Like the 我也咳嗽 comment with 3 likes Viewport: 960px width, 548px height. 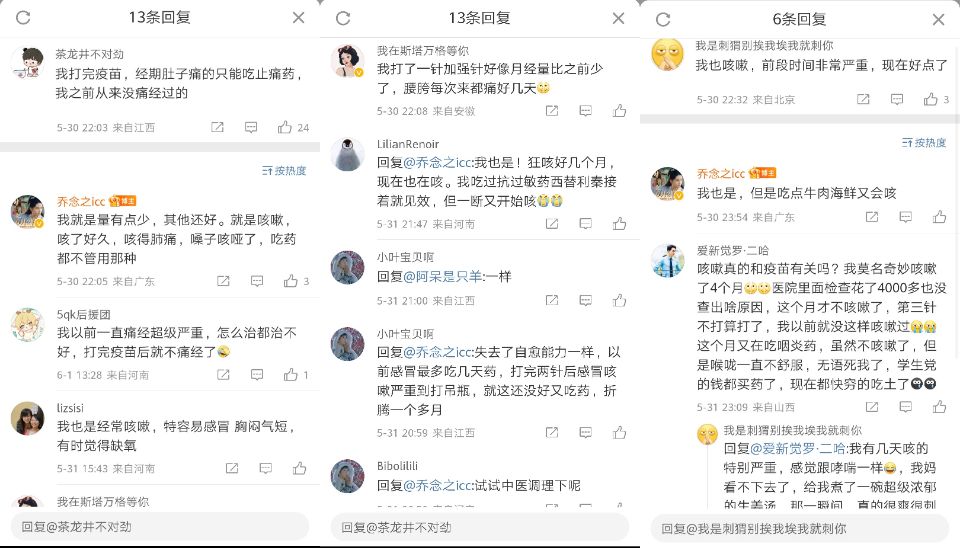[931, 99]
